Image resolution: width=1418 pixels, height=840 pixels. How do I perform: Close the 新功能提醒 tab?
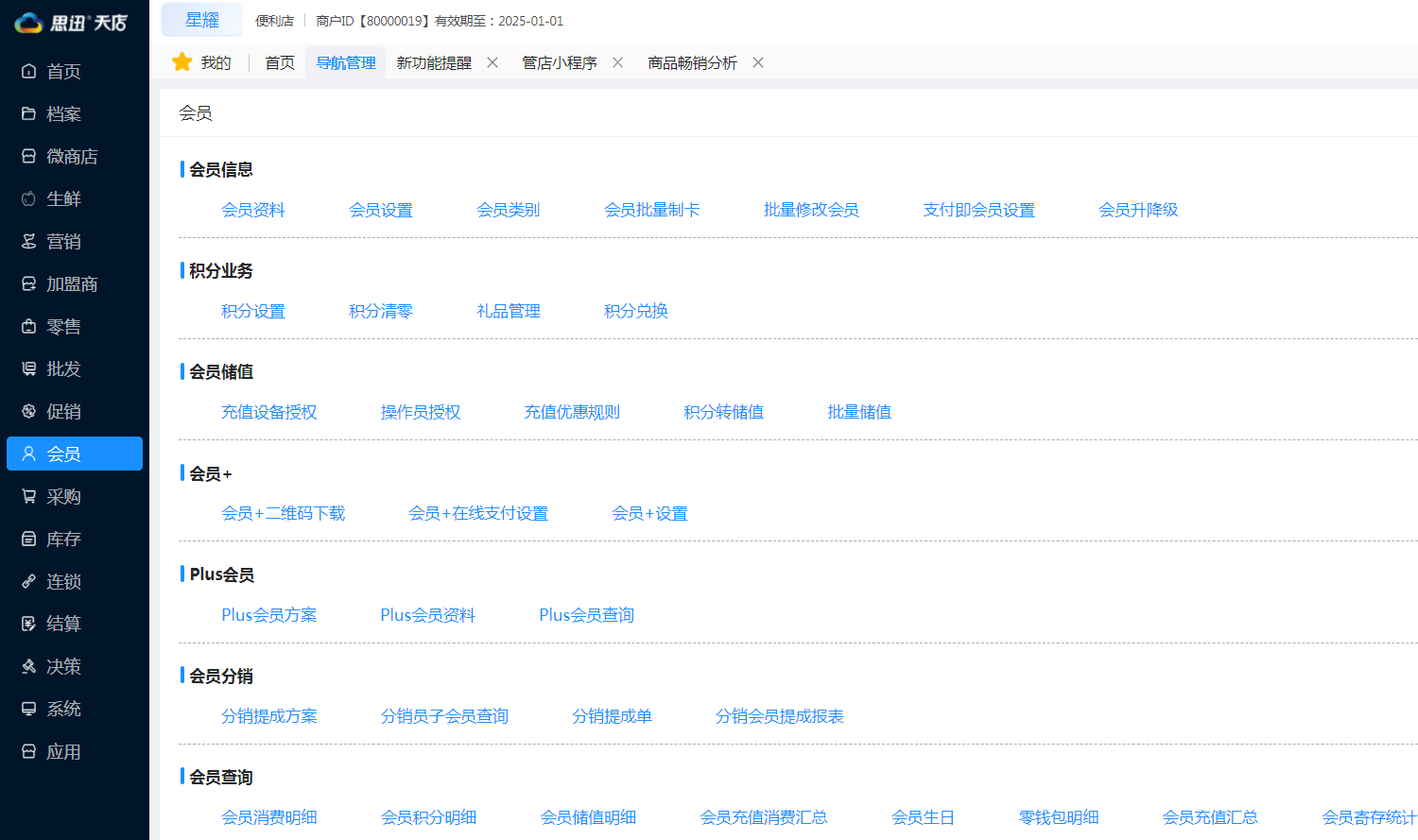point(492,61)
